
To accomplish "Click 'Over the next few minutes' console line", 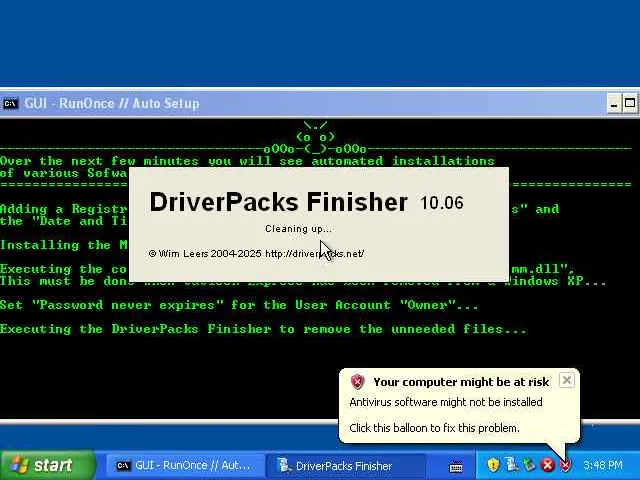I will [x=247, y=161].
